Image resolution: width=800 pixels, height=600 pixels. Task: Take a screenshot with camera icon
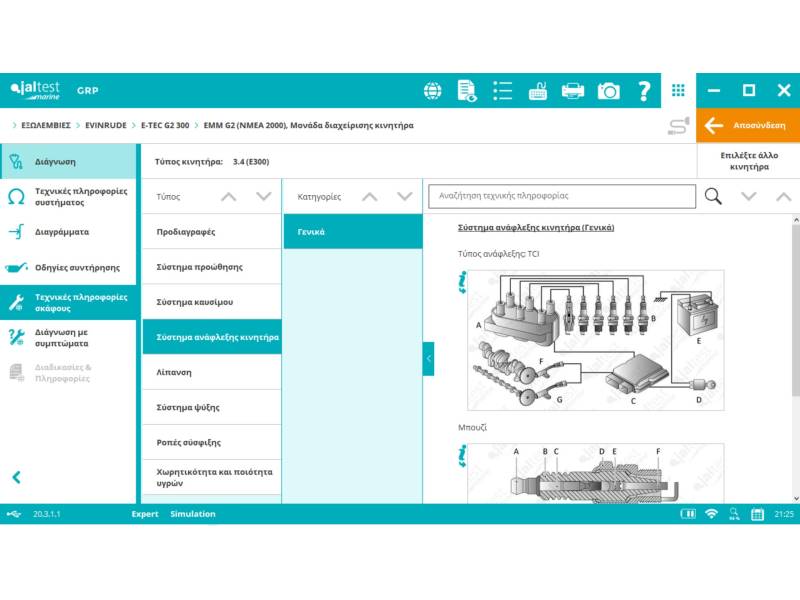(x=608, y=91)
